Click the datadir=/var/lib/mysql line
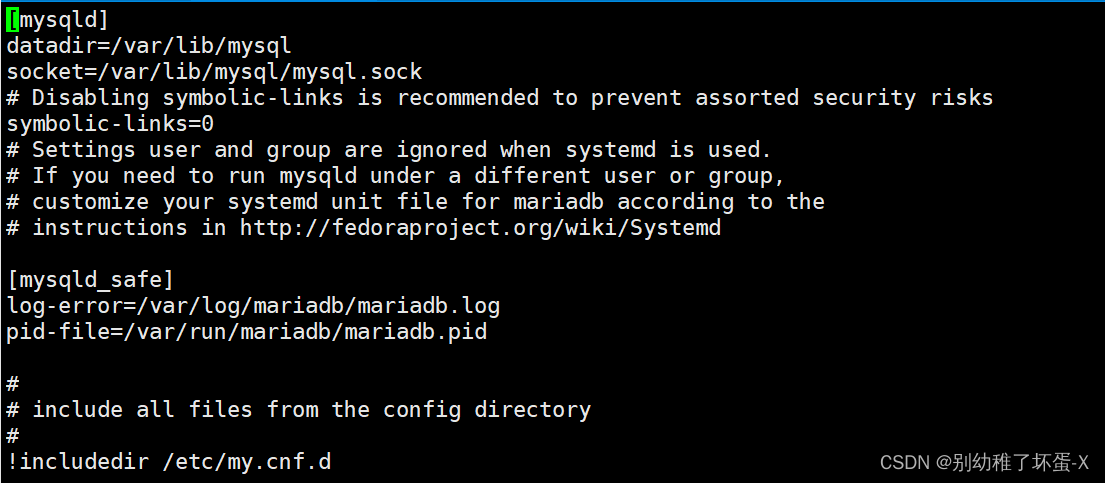This screenshot has height=483, width=1105. click(149, 47)
